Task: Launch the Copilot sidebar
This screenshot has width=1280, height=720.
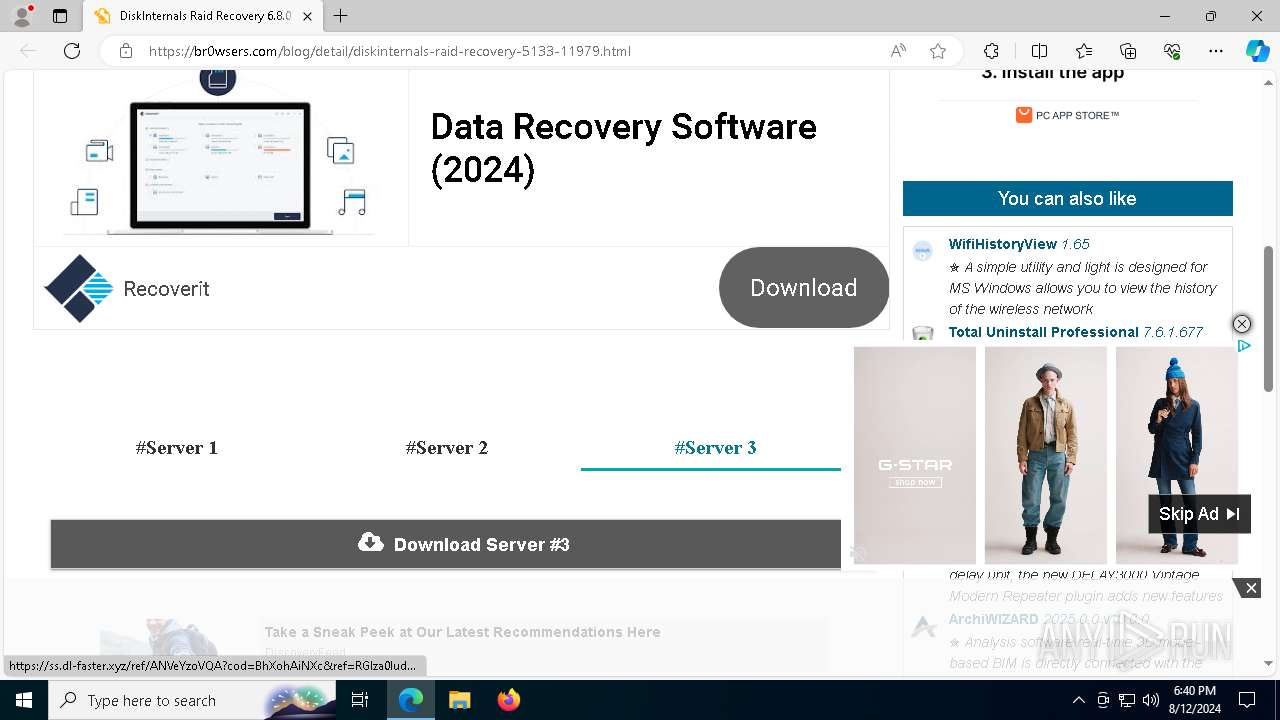Action: click(x=1257, y=51)
